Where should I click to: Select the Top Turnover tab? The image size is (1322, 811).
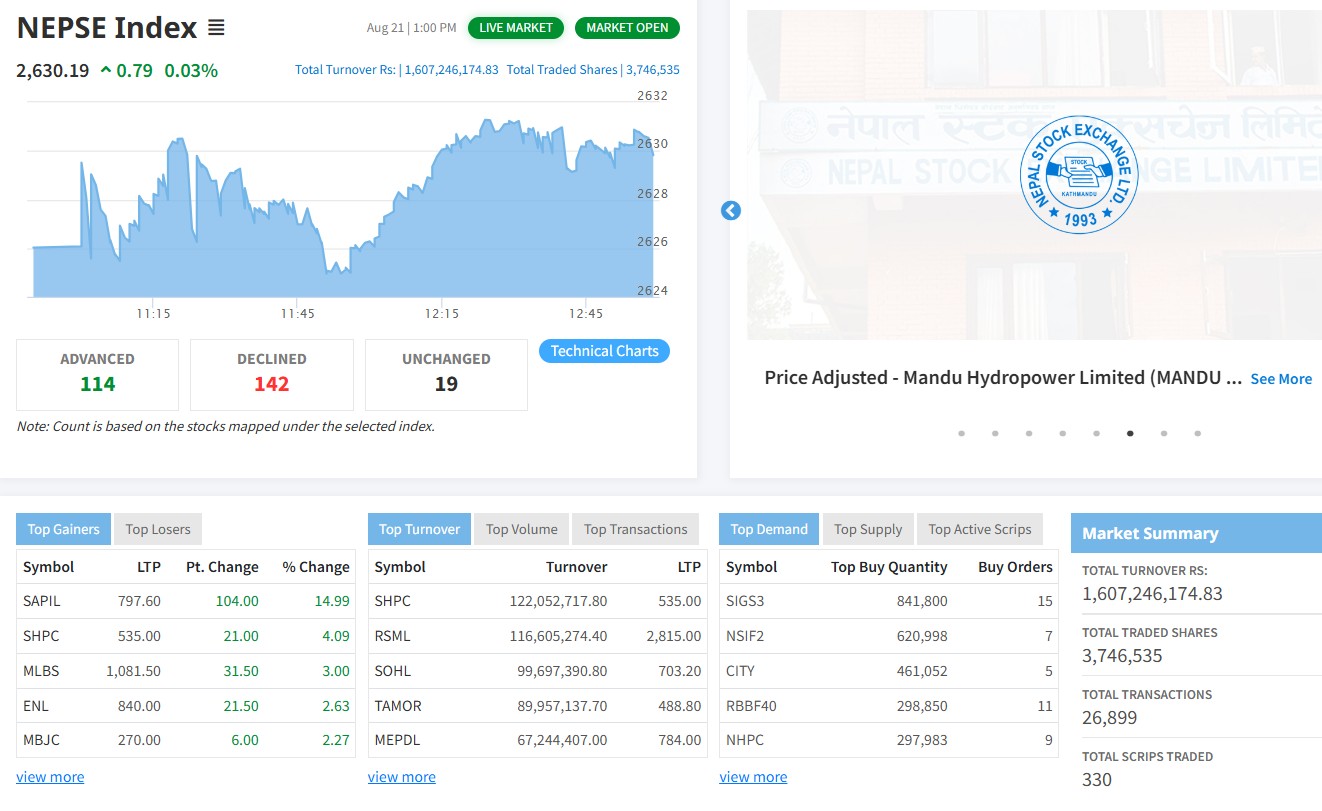click(419, 529)
